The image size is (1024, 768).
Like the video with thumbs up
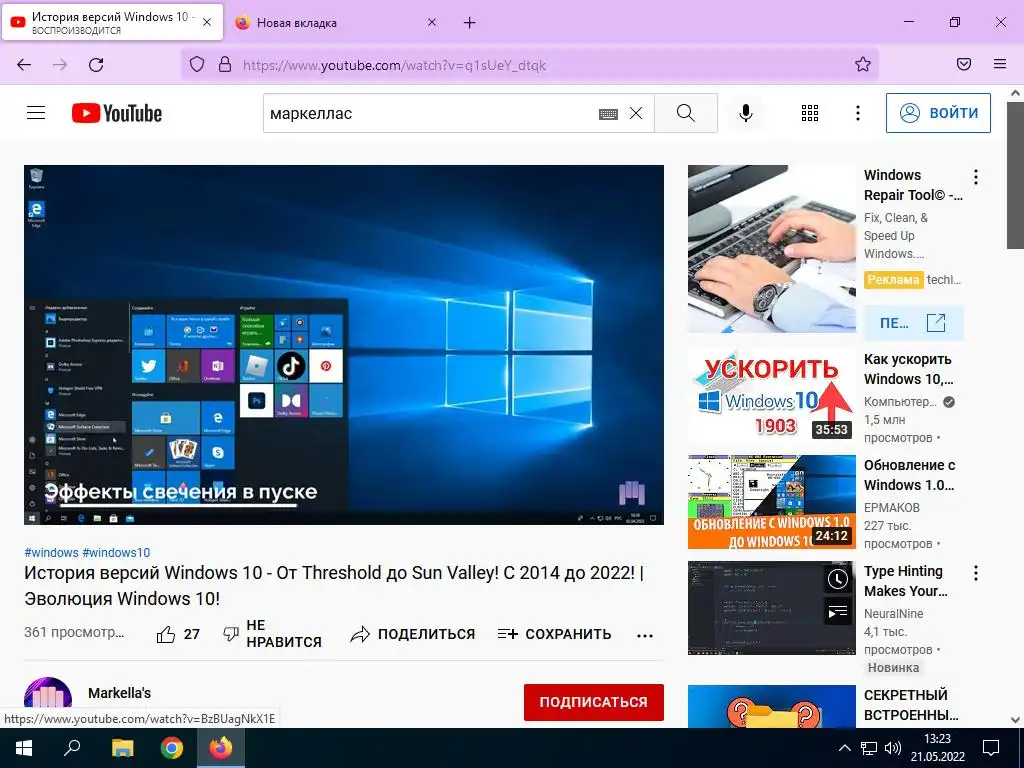point(178,634)
